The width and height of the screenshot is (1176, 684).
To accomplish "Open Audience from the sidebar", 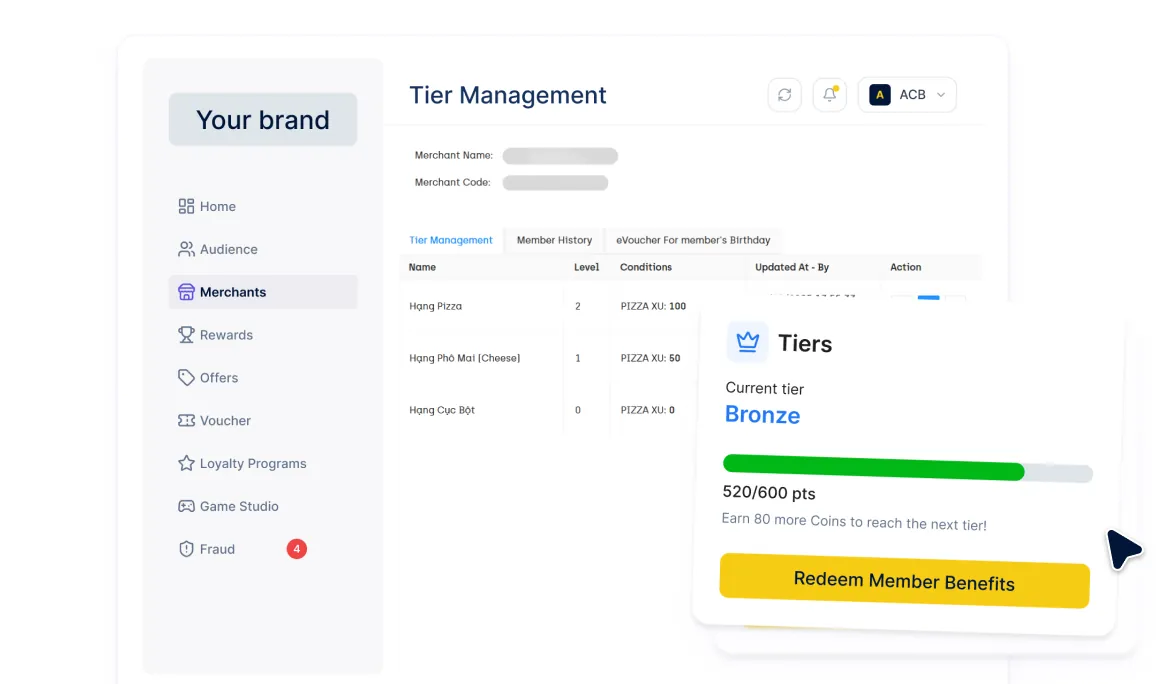I will point(262,249).
